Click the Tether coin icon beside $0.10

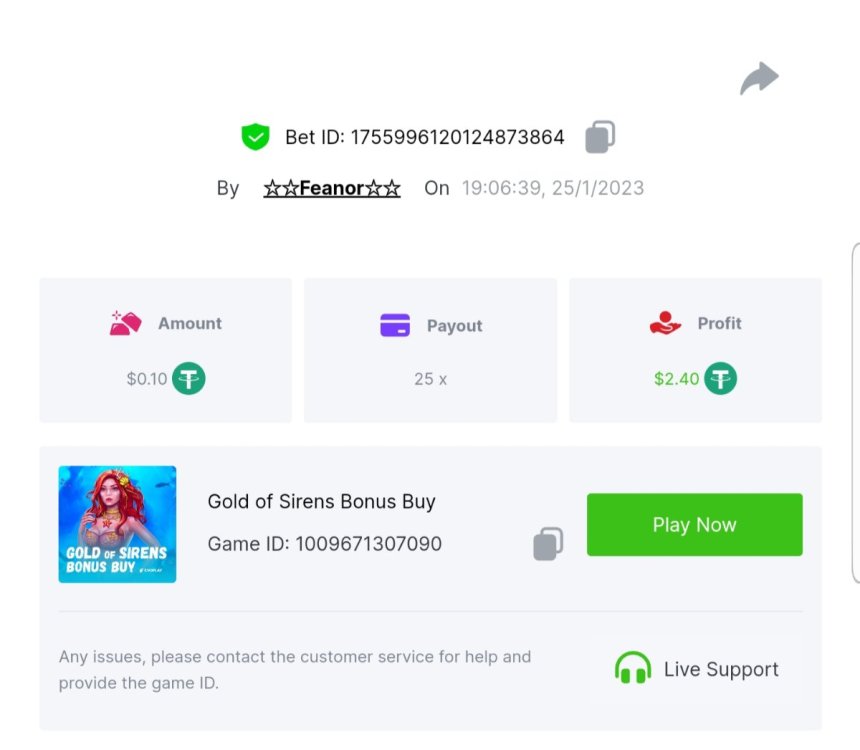pyautogui.click(x=189, y=379)
